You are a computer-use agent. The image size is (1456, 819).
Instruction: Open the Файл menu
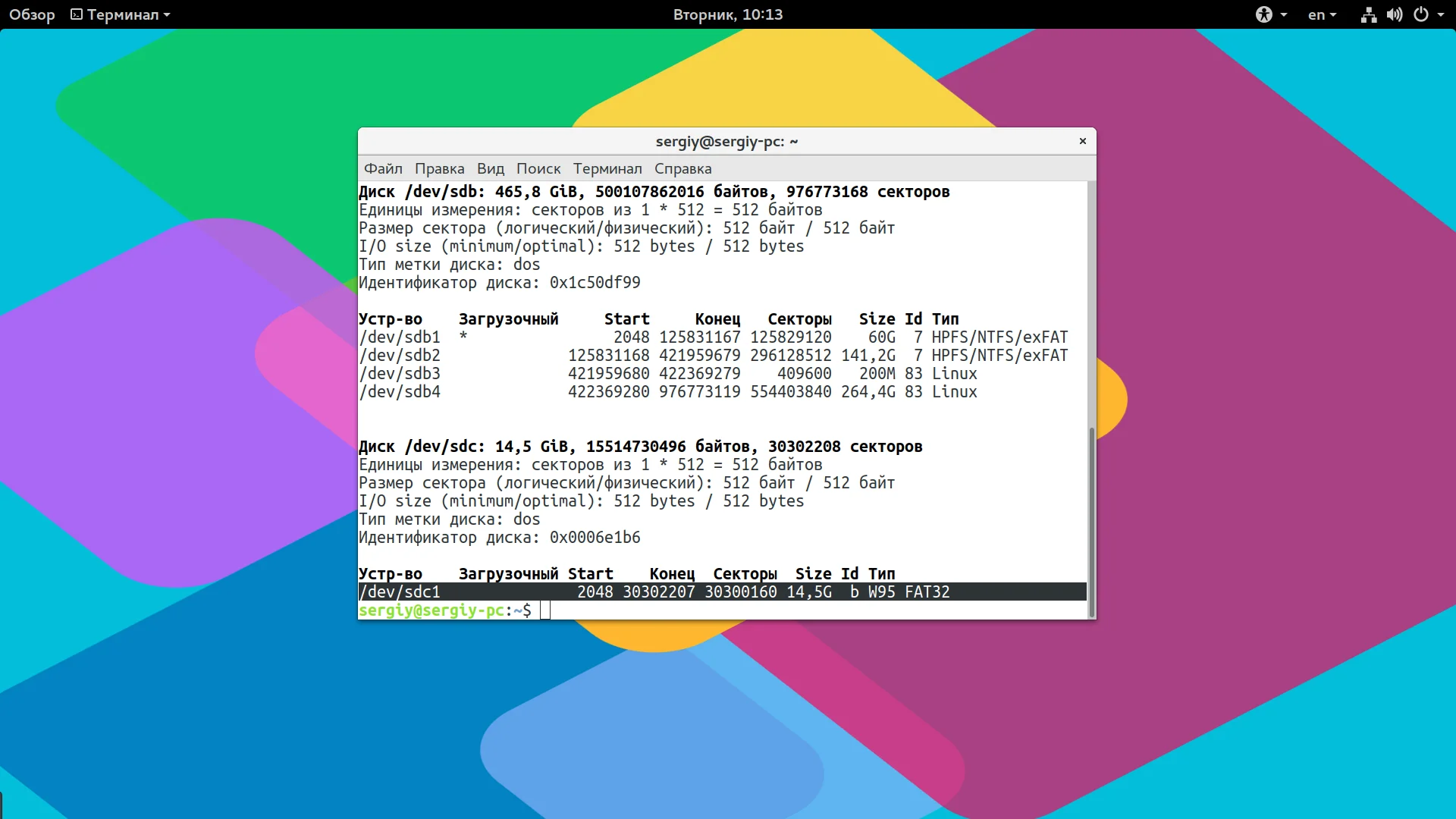click(383, 168)
